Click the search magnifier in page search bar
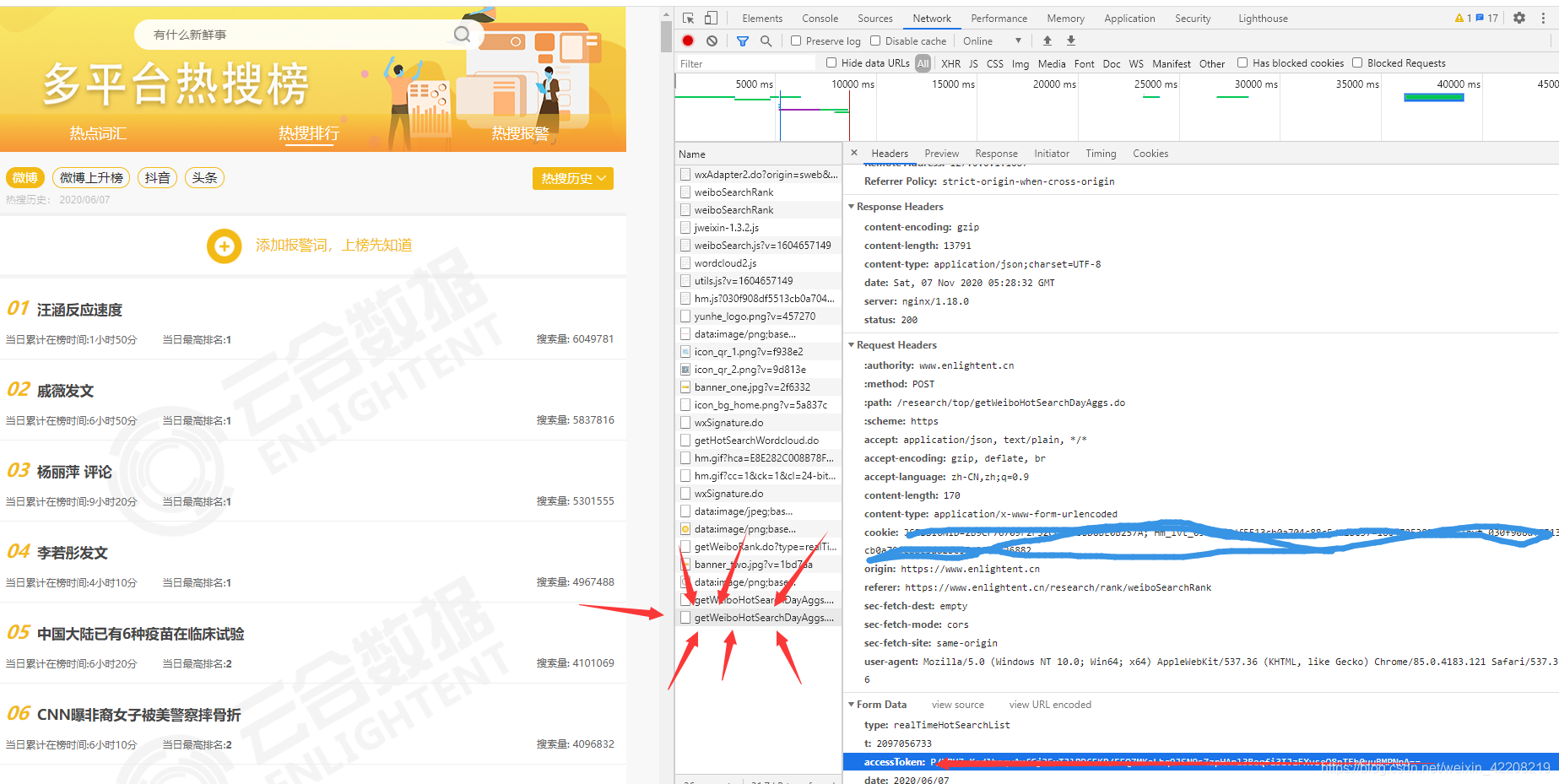Viewport: 1559px width, 784px height. [462, 34]
